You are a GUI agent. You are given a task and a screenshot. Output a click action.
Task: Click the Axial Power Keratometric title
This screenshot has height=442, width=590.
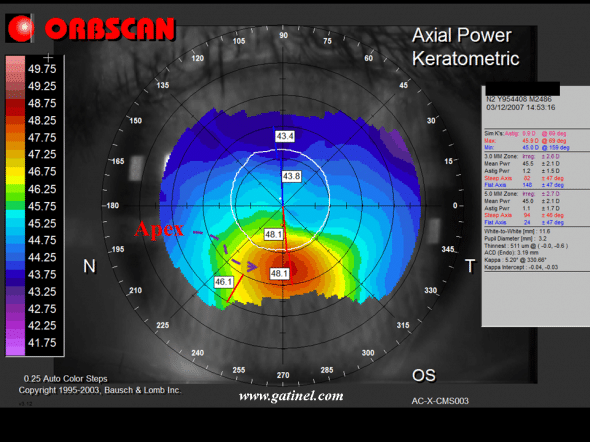tap(465, 47)
